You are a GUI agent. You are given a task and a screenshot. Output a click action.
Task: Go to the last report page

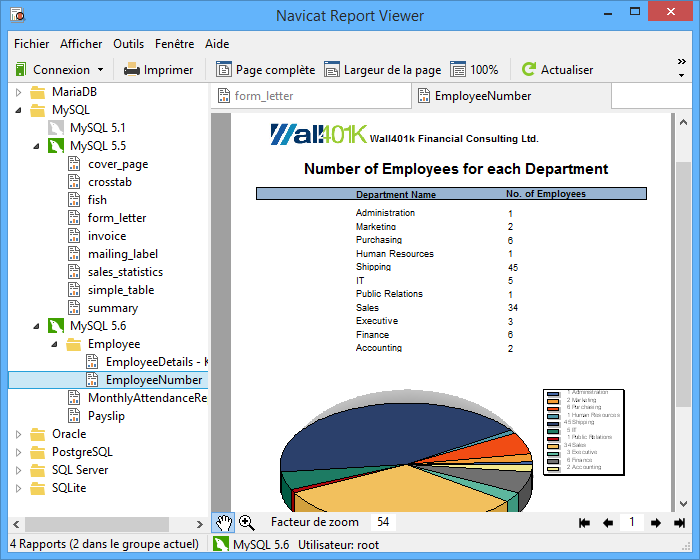pos(679,523)
